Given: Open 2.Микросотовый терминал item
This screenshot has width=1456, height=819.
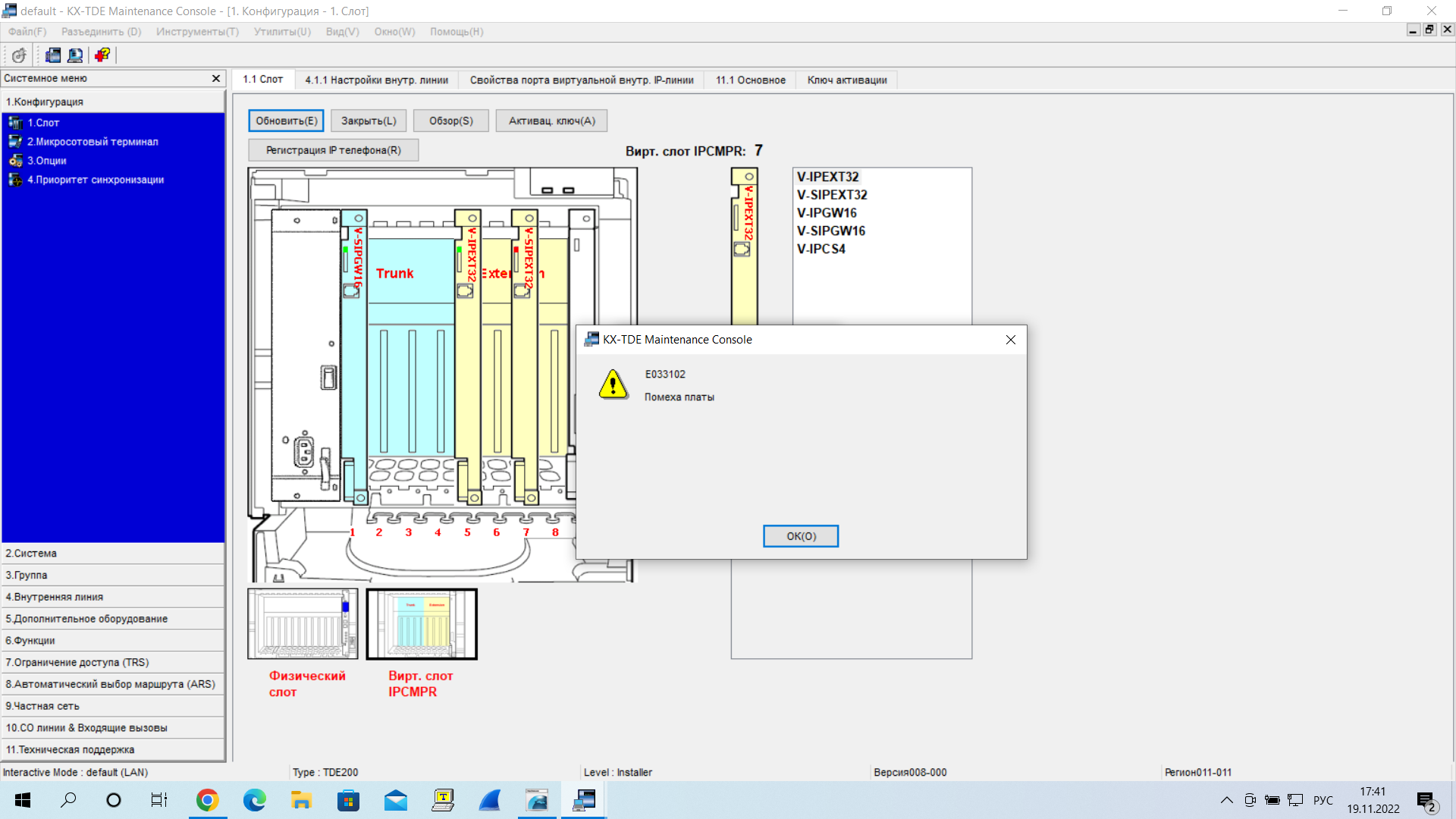Looking at the screenshot, I should coord(93,142).
